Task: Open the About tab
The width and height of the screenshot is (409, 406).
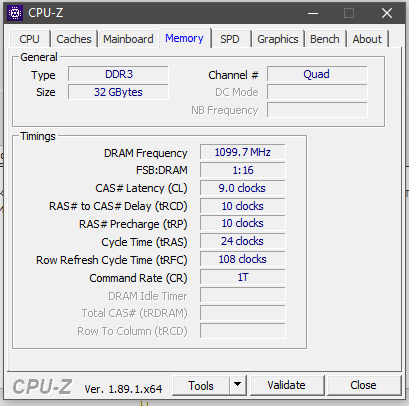Action: (367, 39)
